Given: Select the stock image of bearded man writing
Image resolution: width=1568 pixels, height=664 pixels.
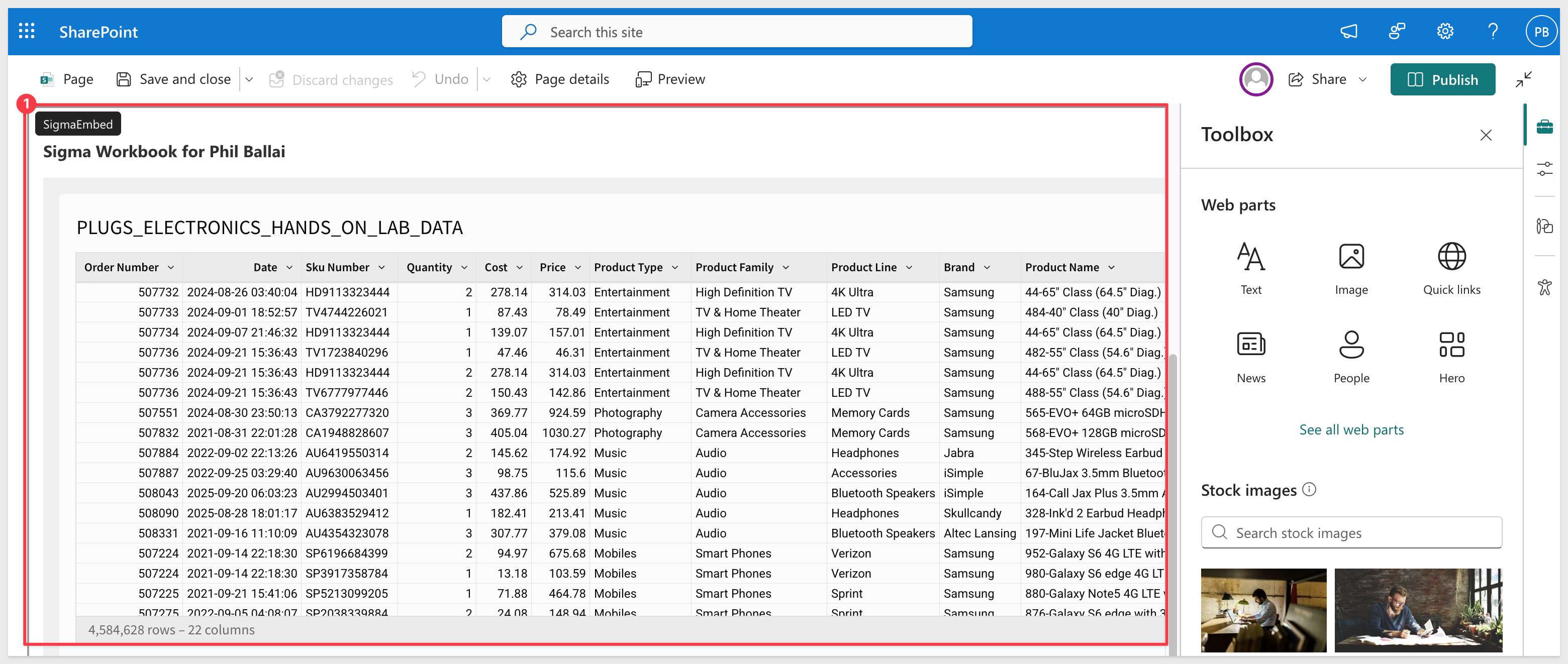Looking at the screenshot, I should pos(1418,610).
